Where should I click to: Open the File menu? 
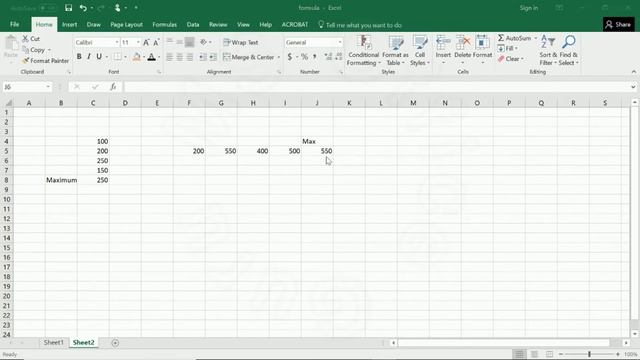tap(15, 24)
